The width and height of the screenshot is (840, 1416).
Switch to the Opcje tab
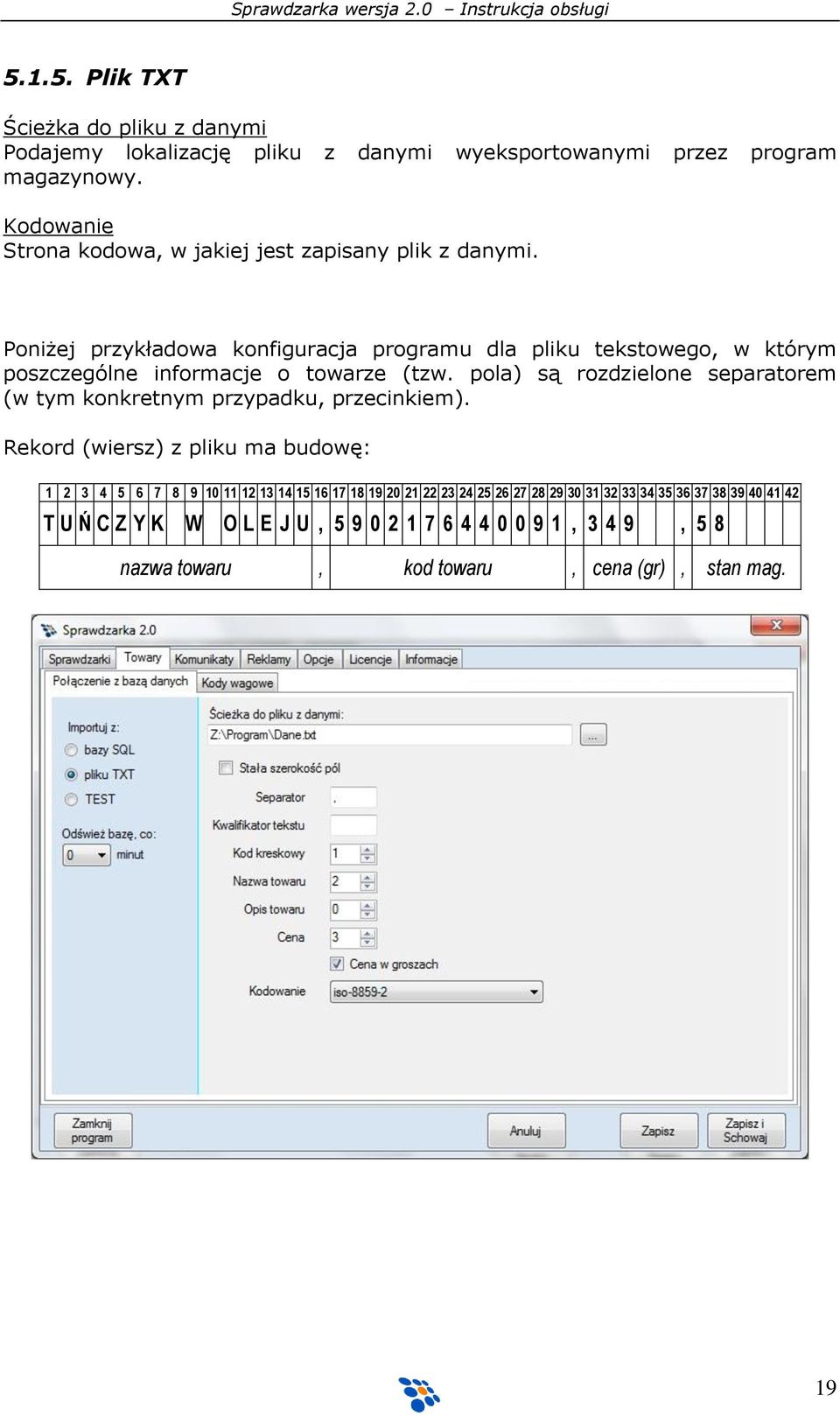click(318, 659)
